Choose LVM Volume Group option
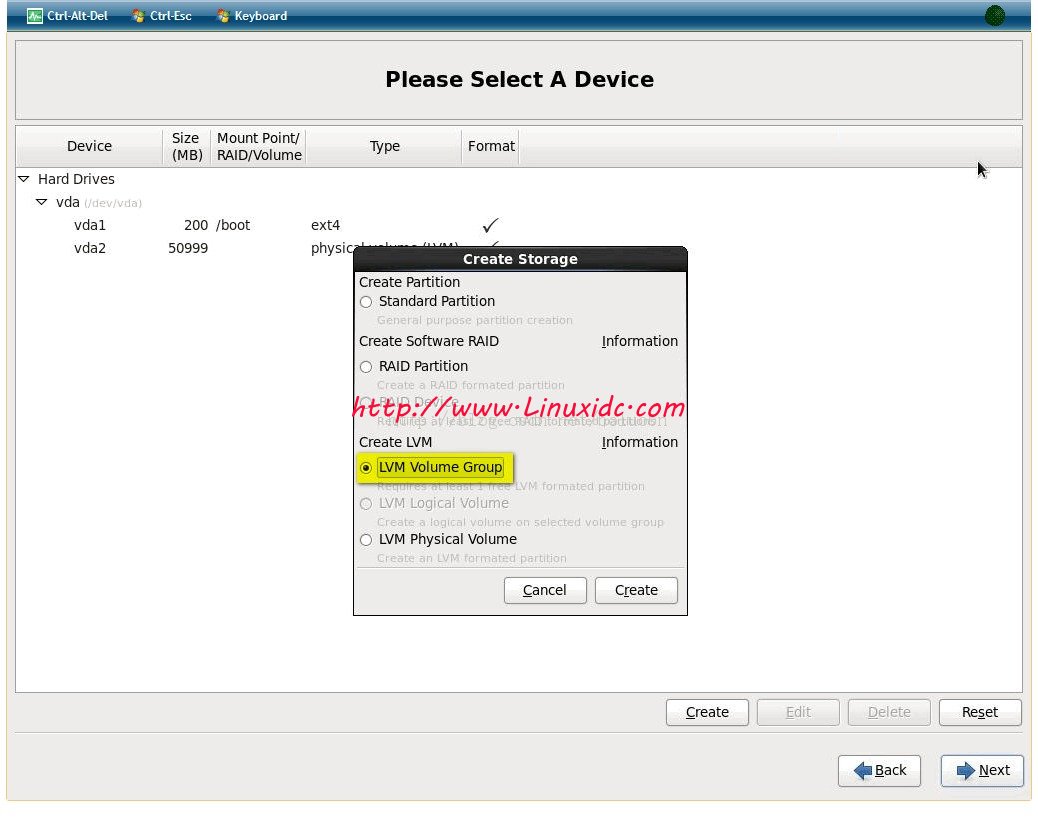The width and height of the screenshot is (1038, 819). [366, 468]
